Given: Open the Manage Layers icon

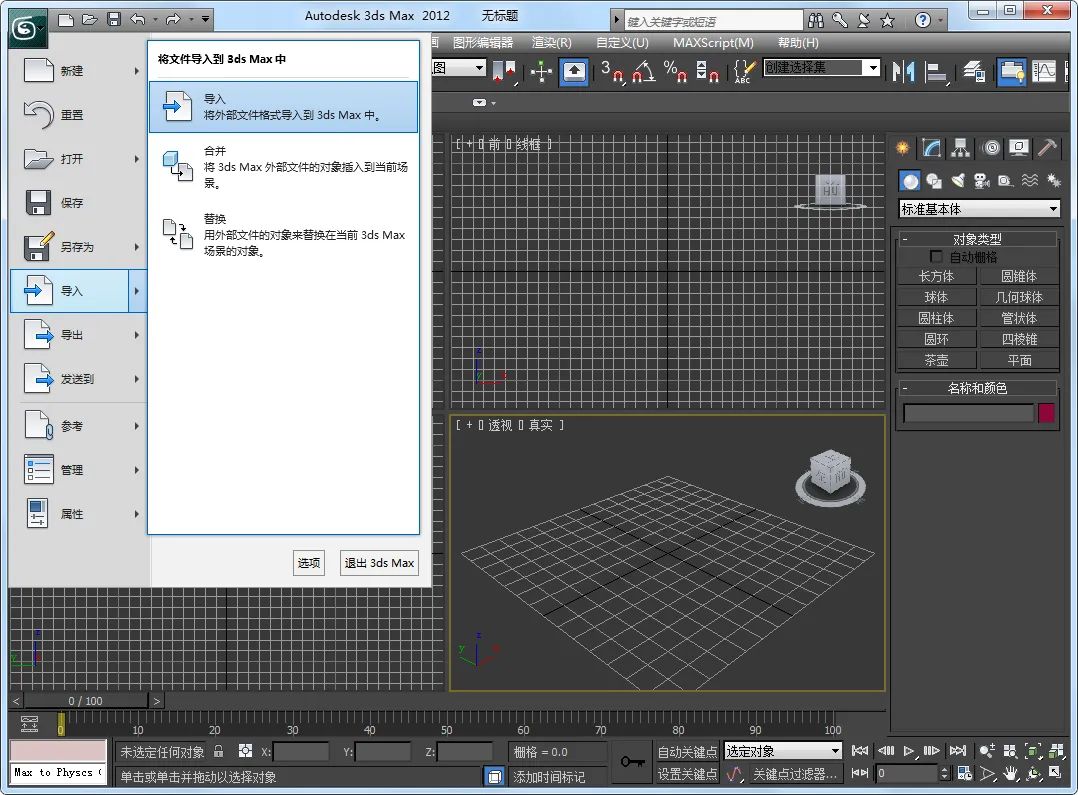Looking at the screenshot, I should click(974, 71).
